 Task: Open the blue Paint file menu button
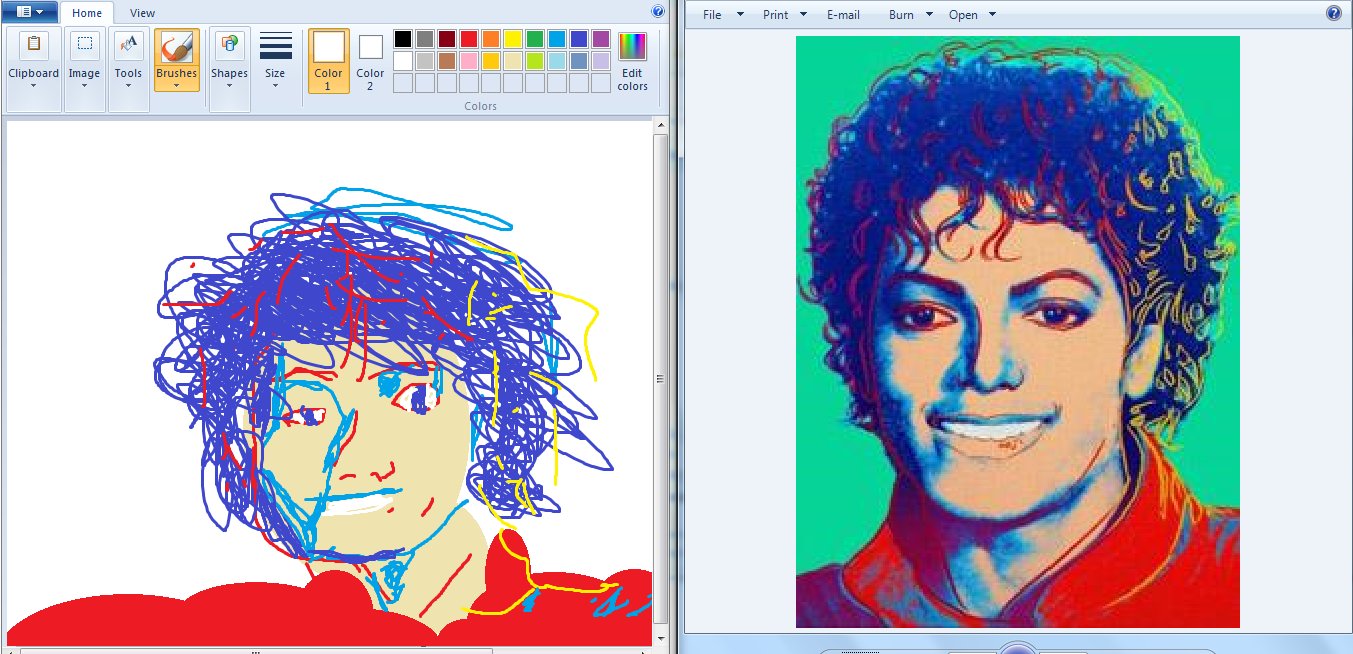(x=30, y=12)
